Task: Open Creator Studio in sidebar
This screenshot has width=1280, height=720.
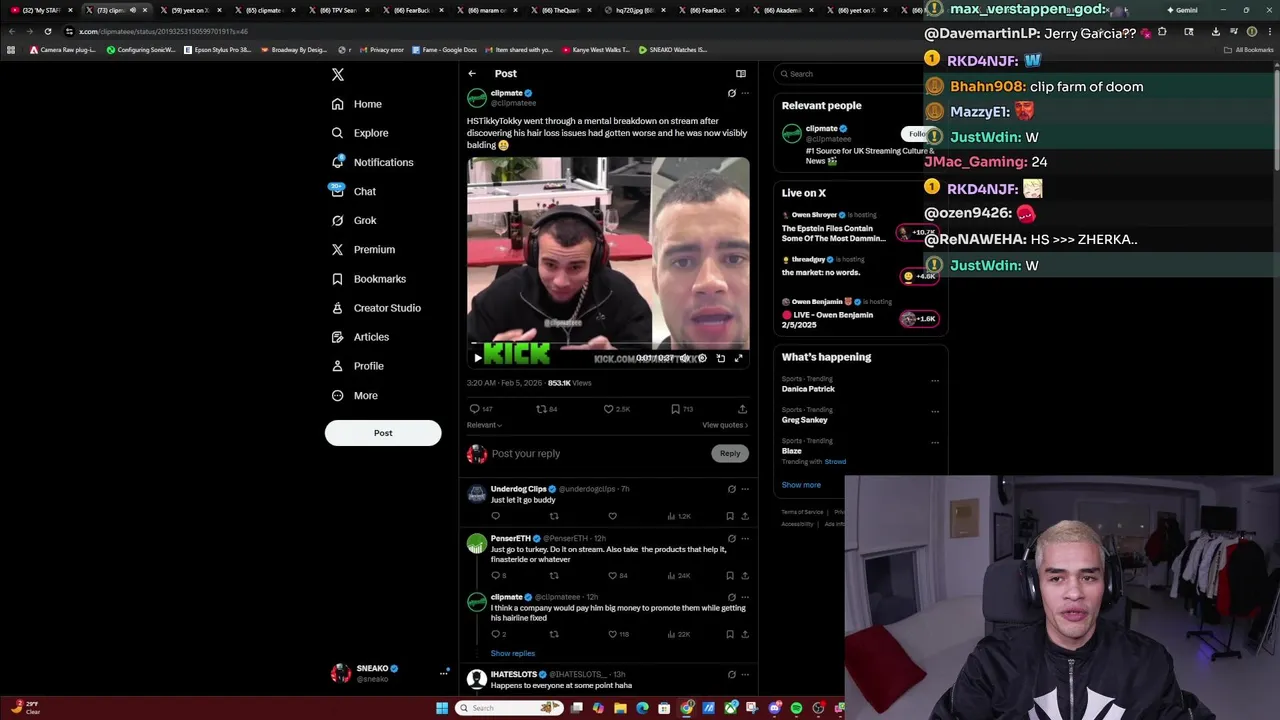Action: (x=376, y=308)
